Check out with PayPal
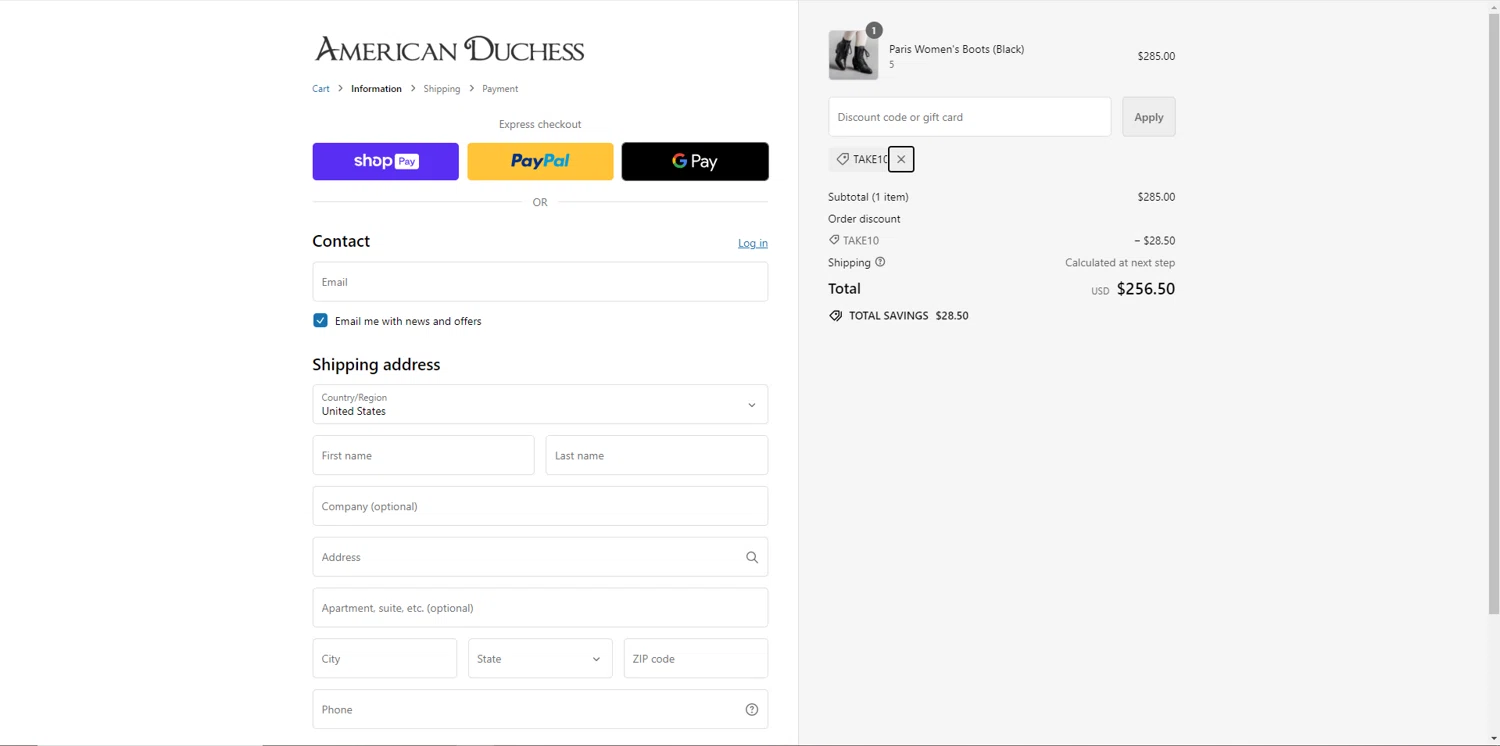This screenshot has height=746, width=1500. [540, 161]
